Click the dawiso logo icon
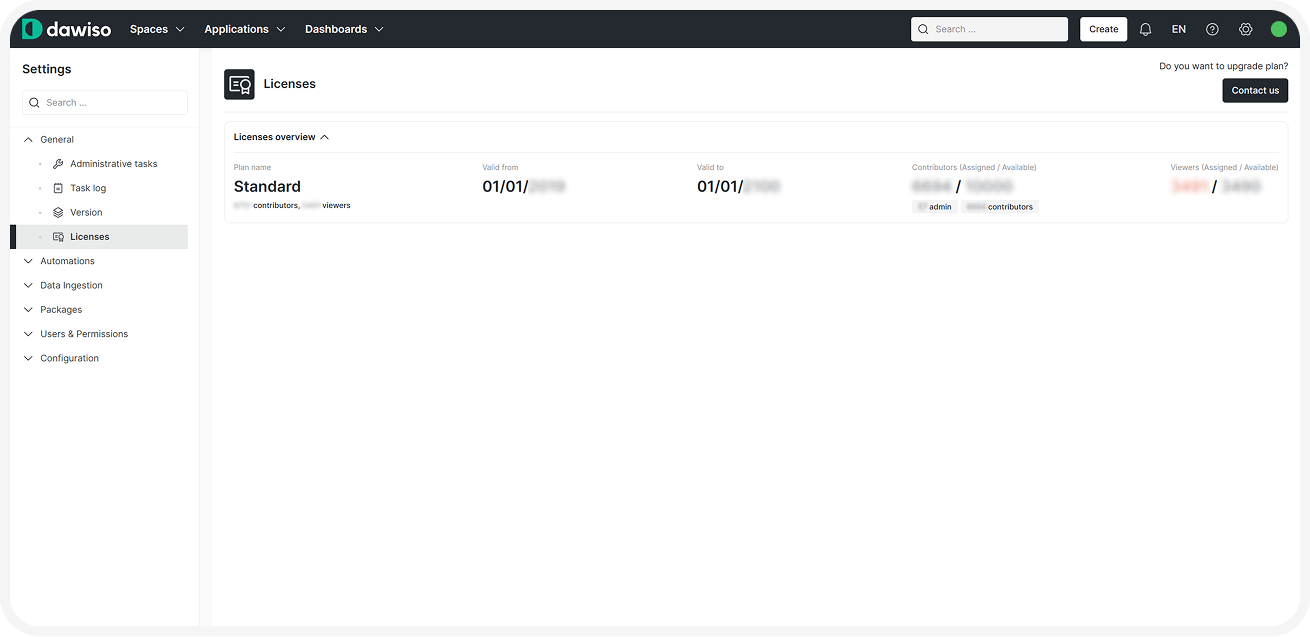The image size is (1310, 637). 32,29
